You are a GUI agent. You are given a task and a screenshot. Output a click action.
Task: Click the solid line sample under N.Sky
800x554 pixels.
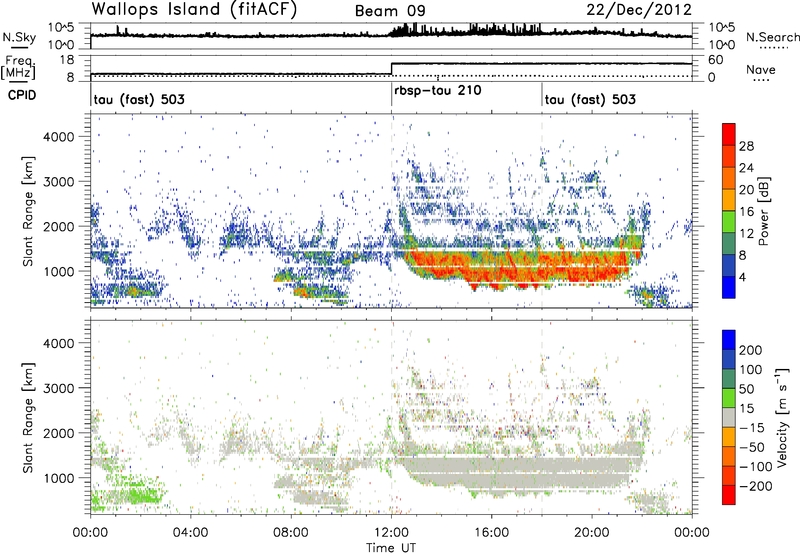[20, 47]
